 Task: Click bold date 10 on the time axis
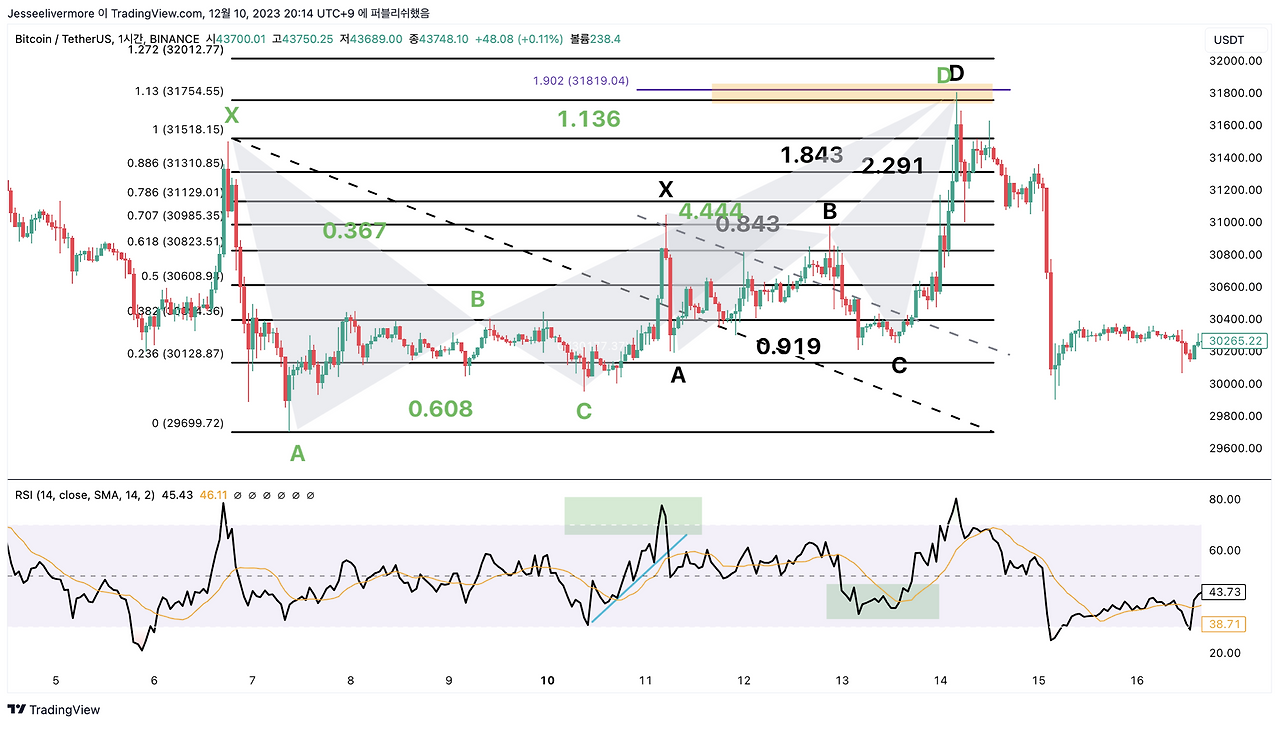point(547,680)
